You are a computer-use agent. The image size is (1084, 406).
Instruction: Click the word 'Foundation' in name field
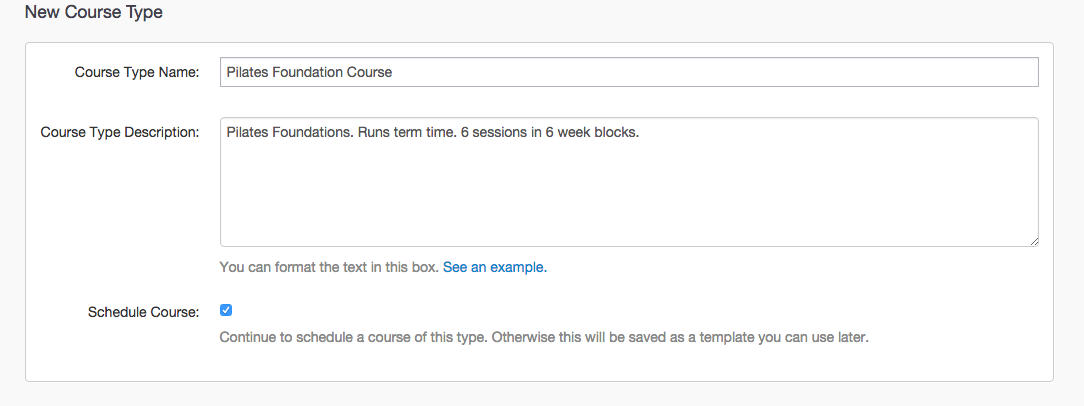click(307, 72)
